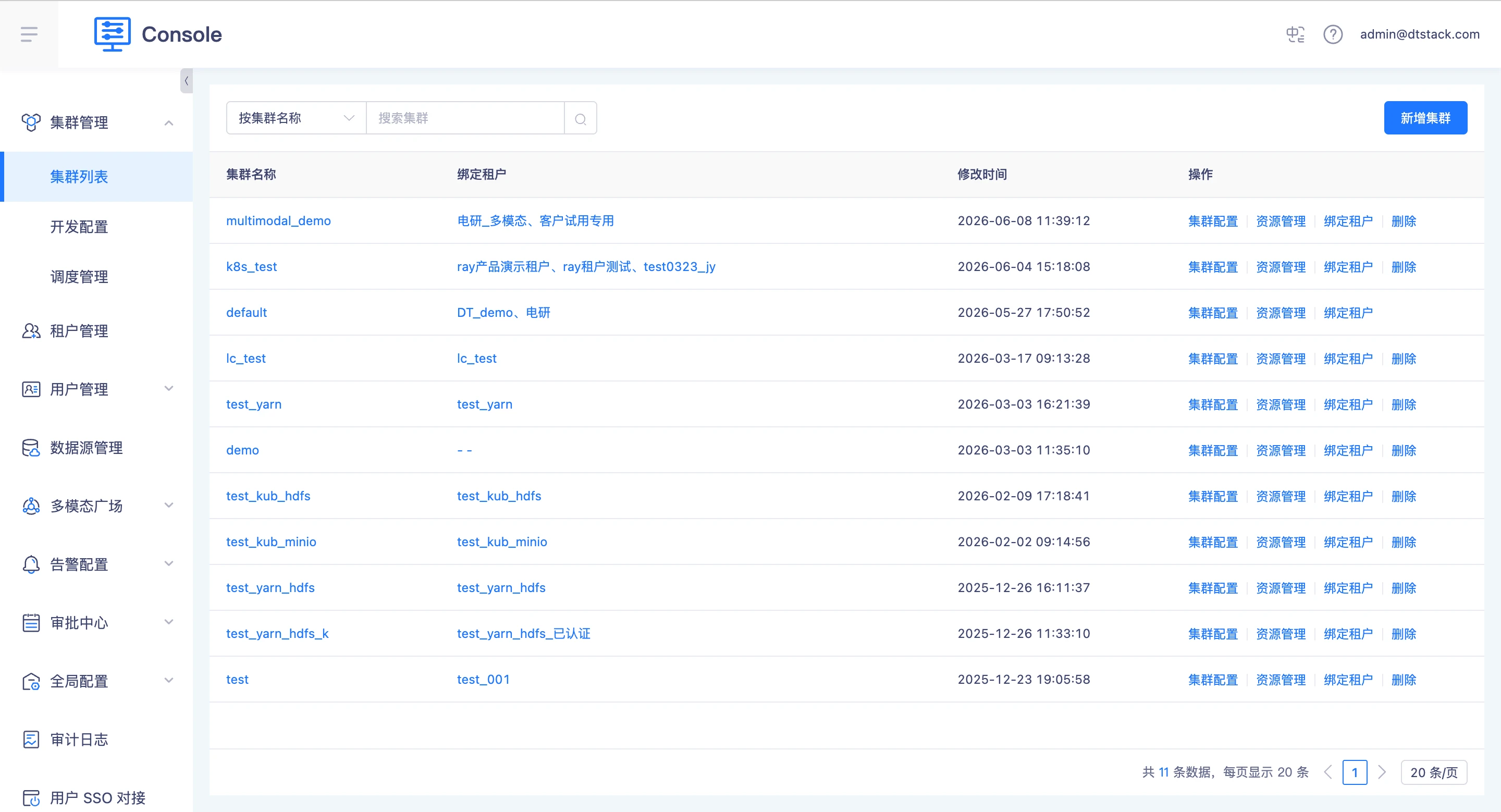
Task: Click the hamburger menu icon
Action: [x=29, y=34]
